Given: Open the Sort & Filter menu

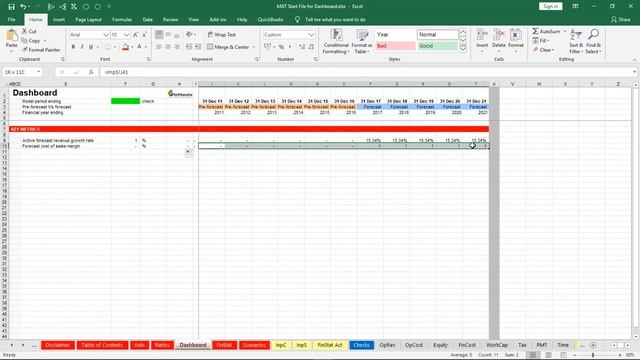Looking at the screenshot, I should (576, 41).
